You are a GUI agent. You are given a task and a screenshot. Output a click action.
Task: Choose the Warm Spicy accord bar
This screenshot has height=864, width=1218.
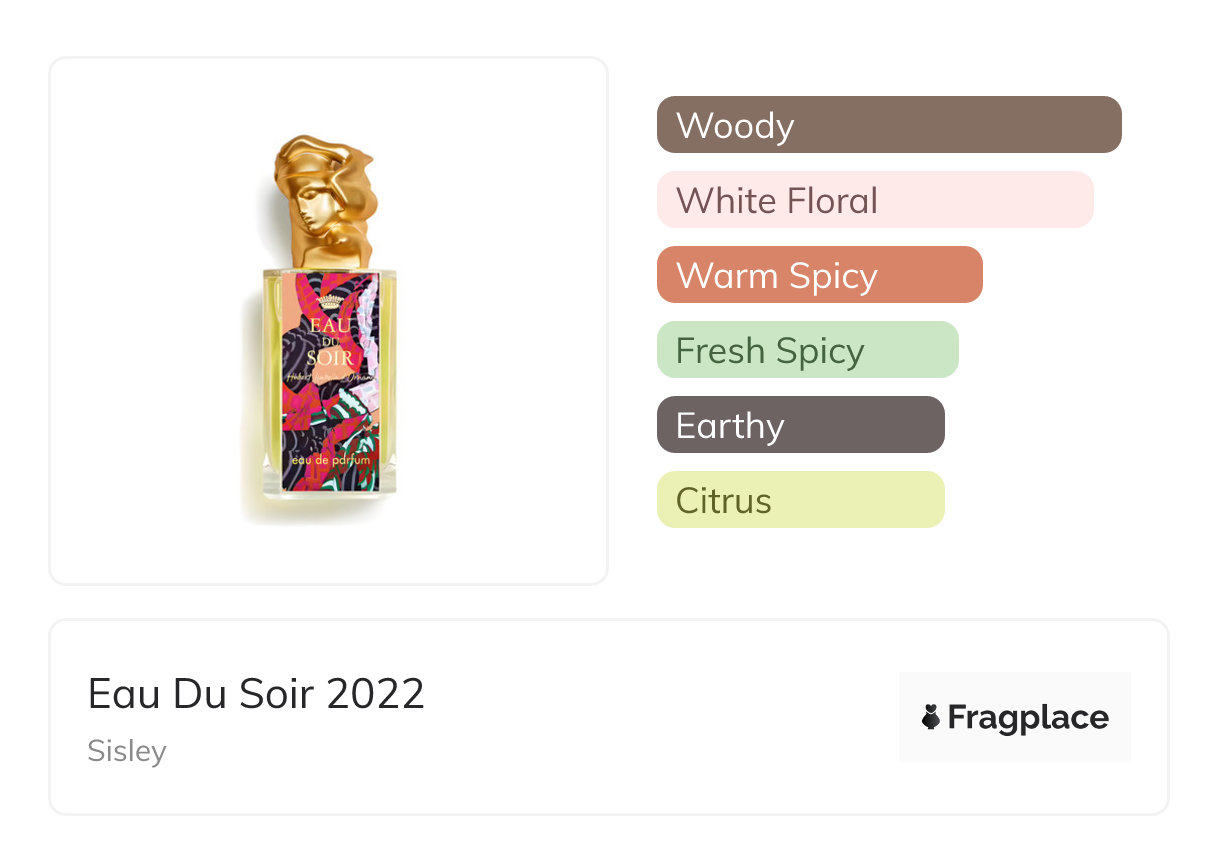point(819,275)
